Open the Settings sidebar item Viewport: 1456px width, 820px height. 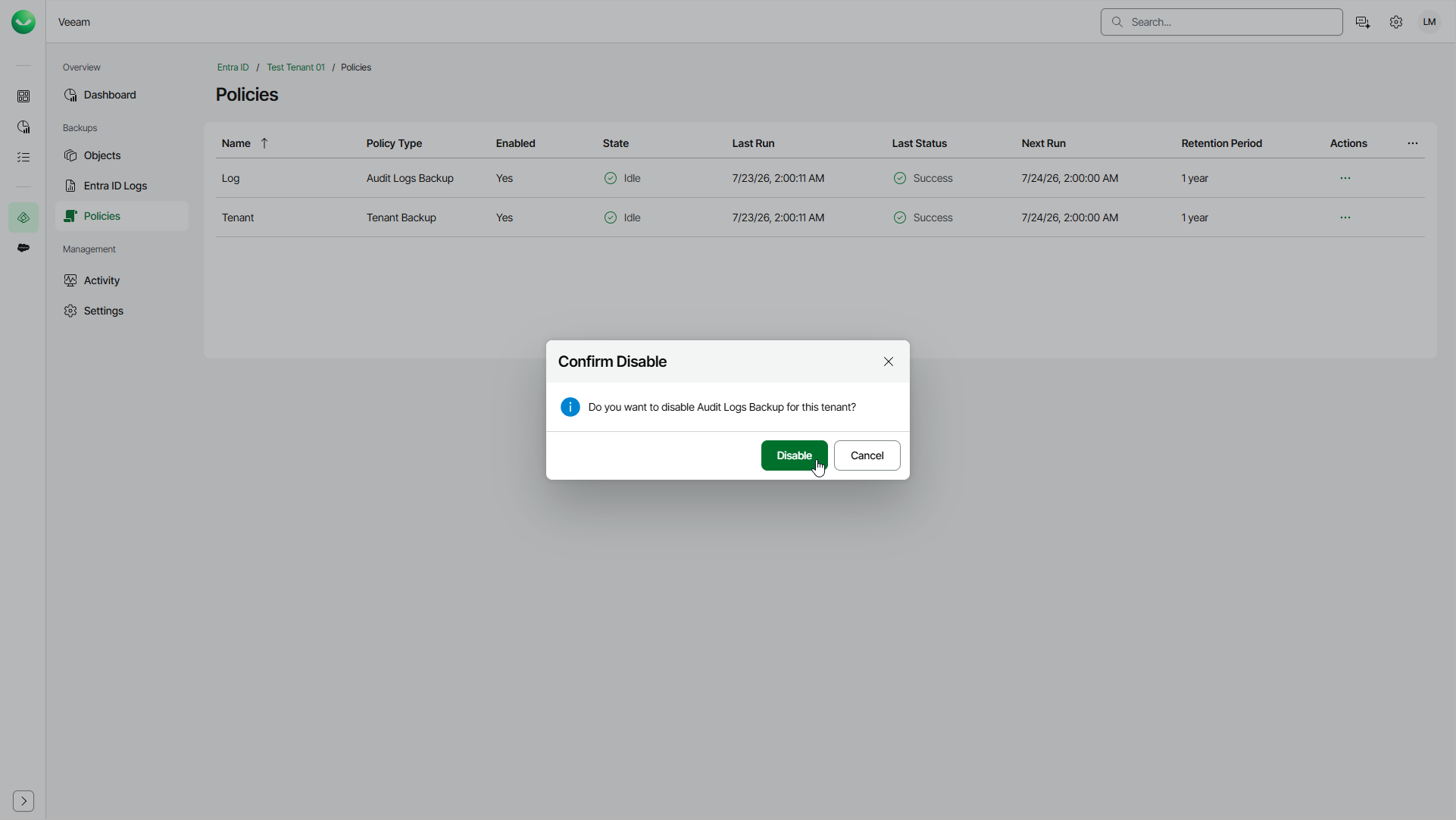122,311
